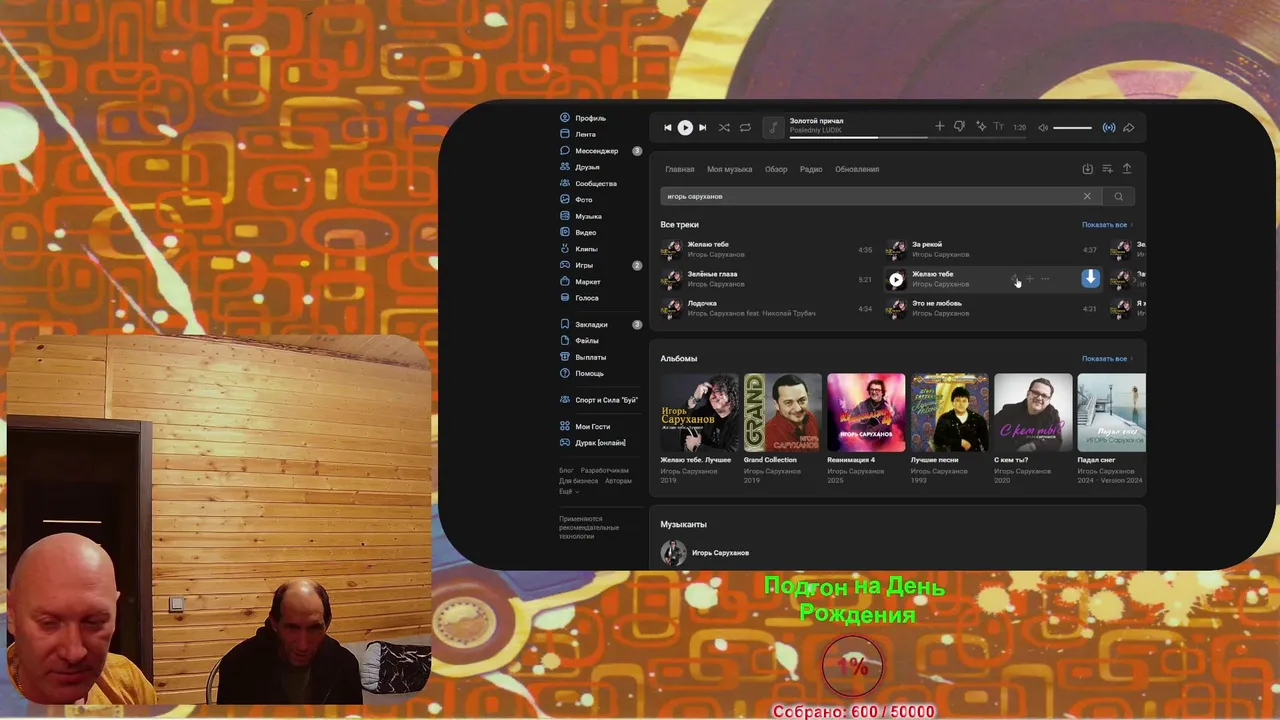1280x720 pixels.
Task: Open the Обновления tab
Action: point(857,169)
